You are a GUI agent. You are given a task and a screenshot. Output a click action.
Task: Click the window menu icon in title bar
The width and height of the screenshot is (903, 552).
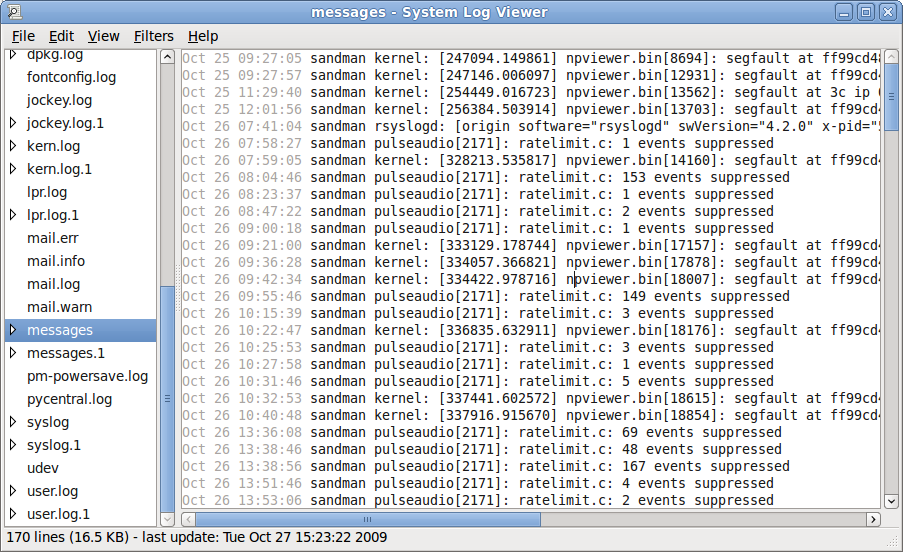[14, 12]
